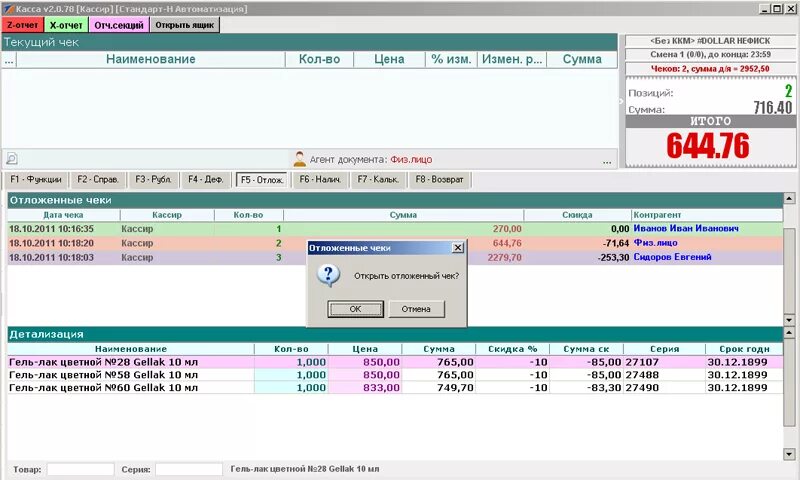
Task: Select row Гель-лак цветной №58 Gellak
Action: point(395,375)
